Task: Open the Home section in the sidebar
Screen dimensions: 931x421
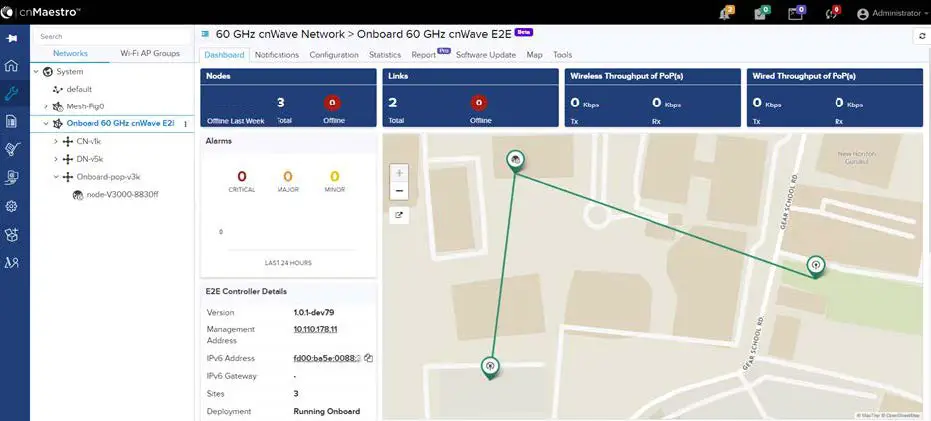Action: [11, 65]
